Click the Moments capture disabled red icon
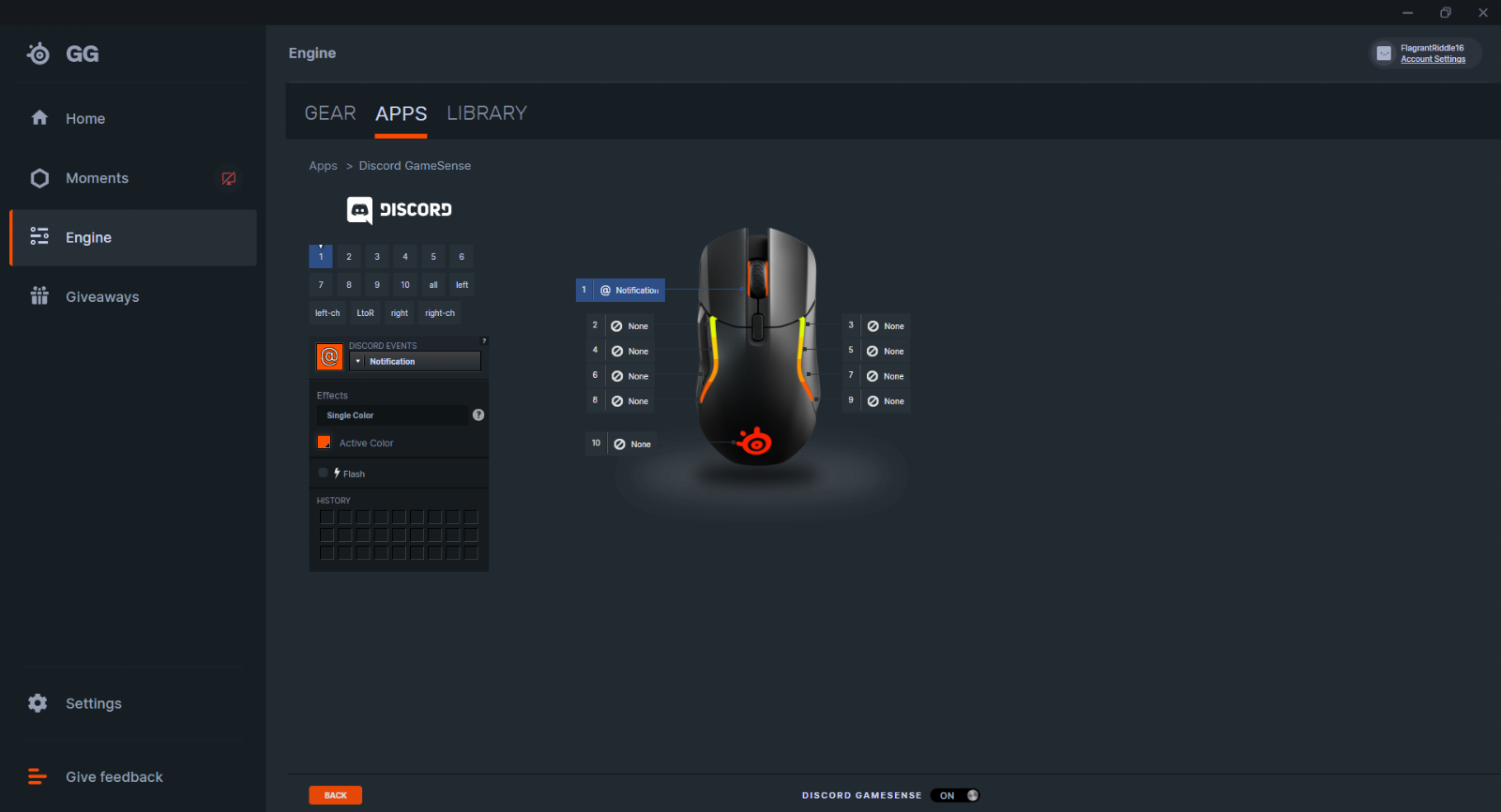This screenshot has width=1501, height=812. coord(229,178)
